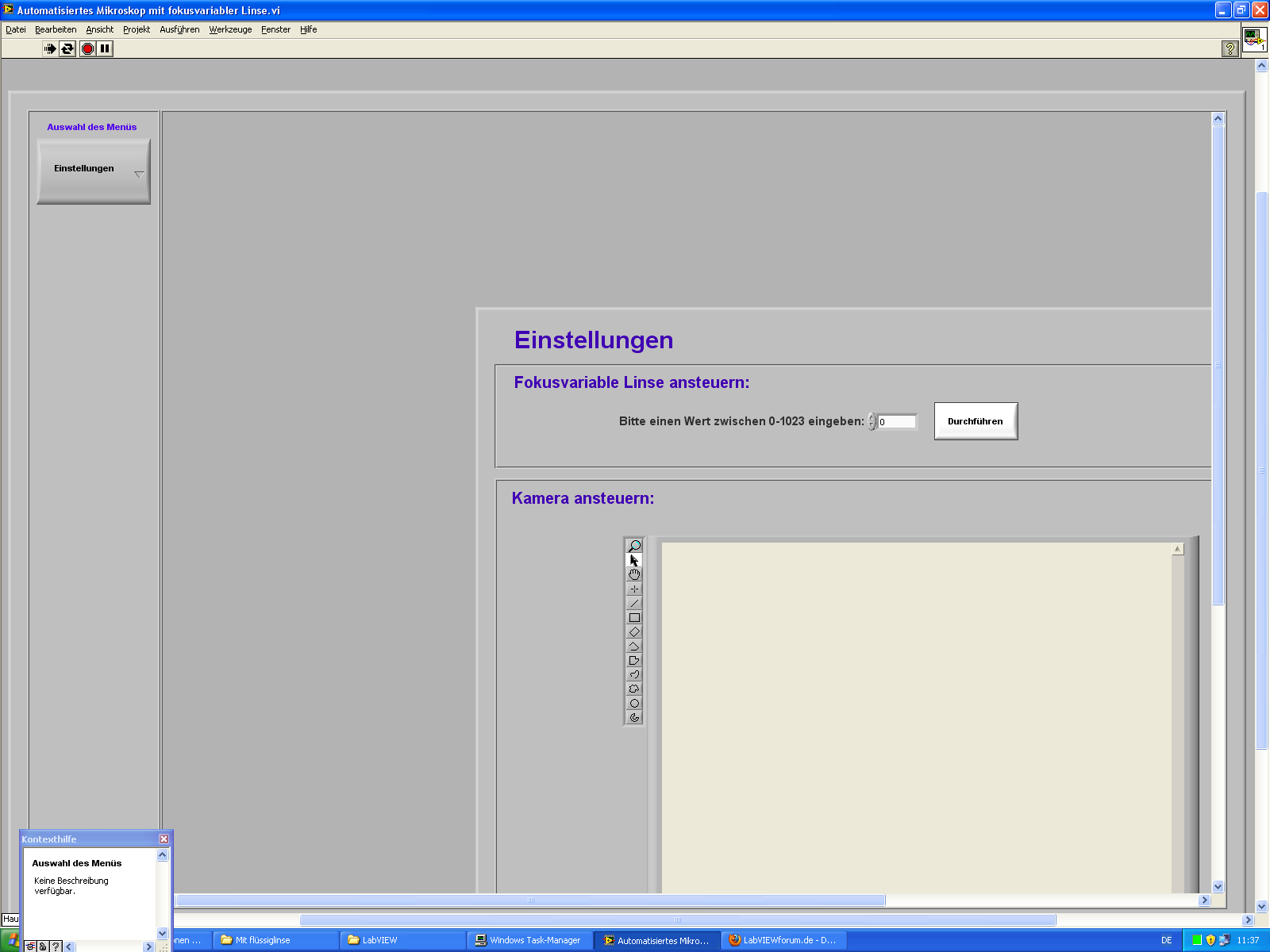This screenshot has width=1270, height=952.
Task: Pick the Freehand Line tool
Action: pos(634,674)
